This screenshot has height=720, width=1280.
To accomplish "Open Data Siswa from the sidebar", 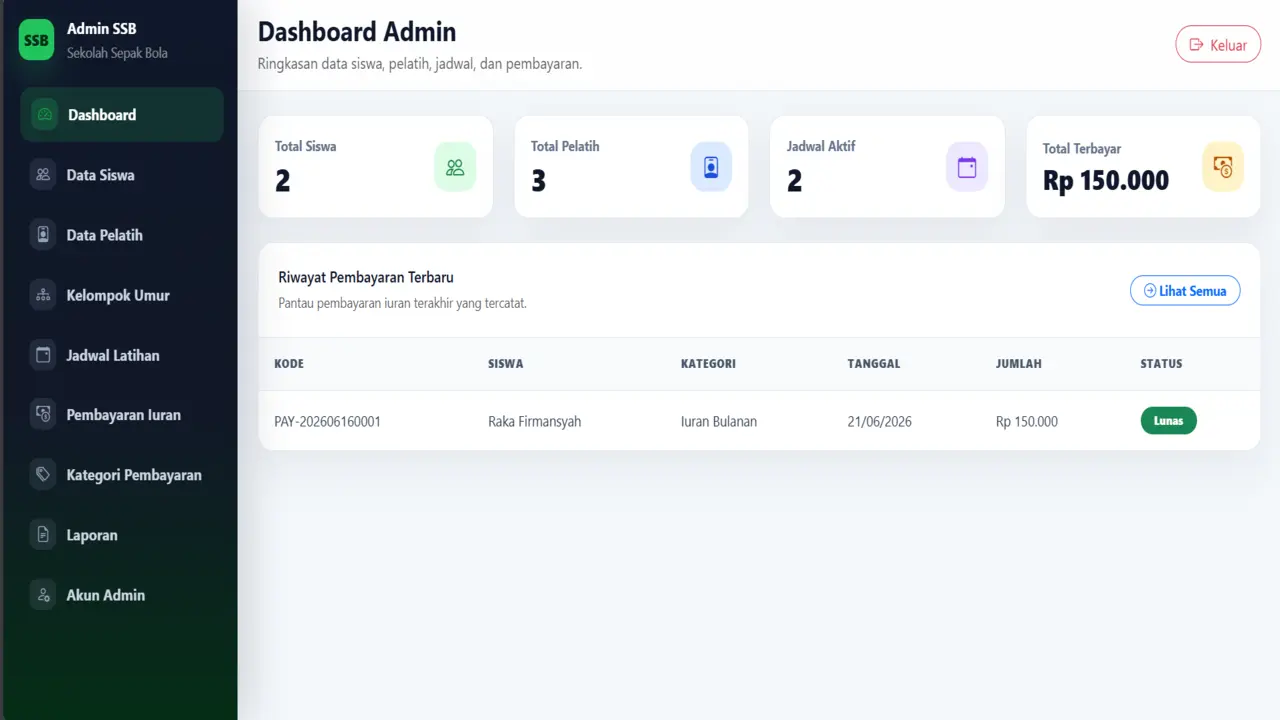I will [x=121, y=175].
